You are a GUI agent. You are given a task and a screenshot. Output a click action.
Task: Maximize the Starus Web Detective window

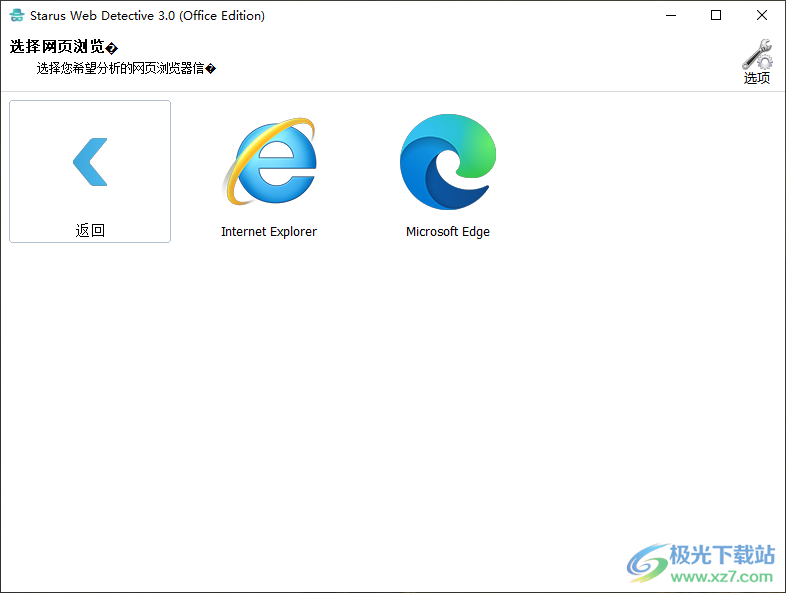point(716,16)
